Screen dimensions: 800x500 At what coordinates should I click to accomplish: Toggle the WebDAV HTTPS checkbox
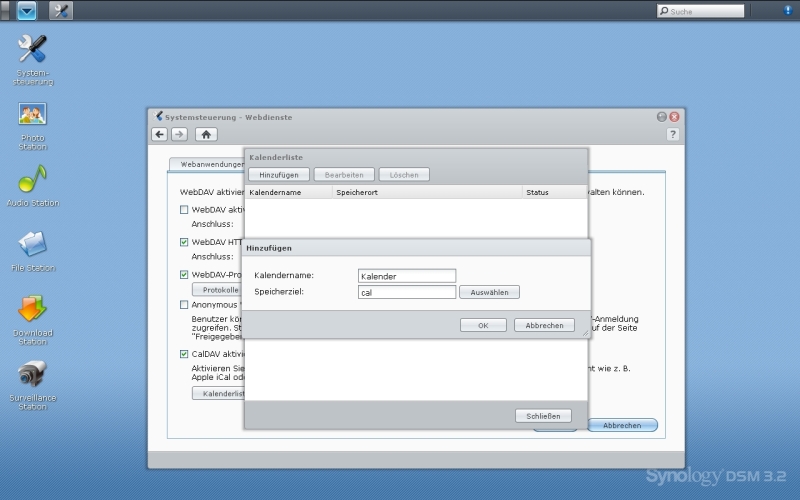184,242
